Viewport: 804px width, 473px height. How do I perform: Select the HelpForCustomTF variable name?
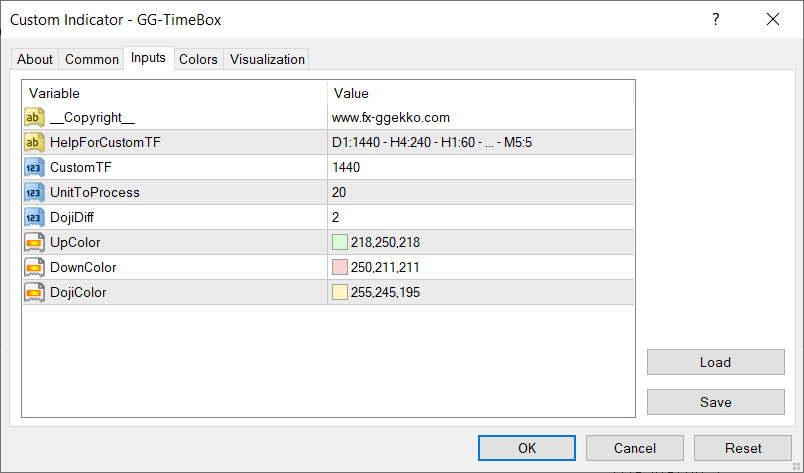tap(105, 142)
